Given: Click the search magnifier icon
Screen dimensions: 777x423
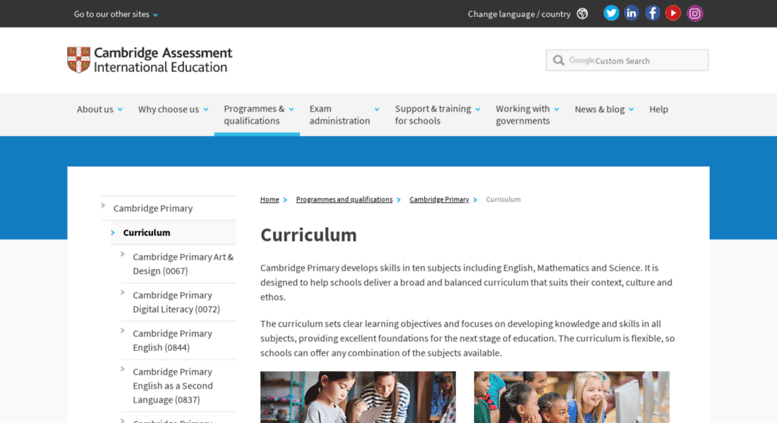Looking at the screenshot, I should tap(558, 60).
